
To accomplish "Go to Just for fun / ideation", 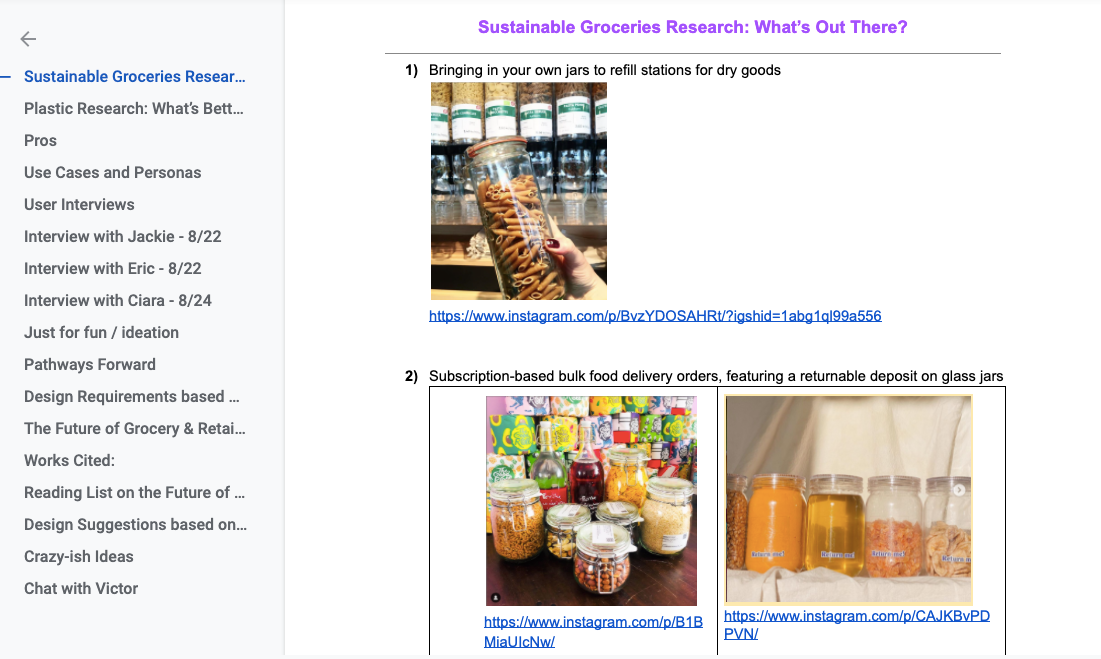I will click(x=101, y=333).
